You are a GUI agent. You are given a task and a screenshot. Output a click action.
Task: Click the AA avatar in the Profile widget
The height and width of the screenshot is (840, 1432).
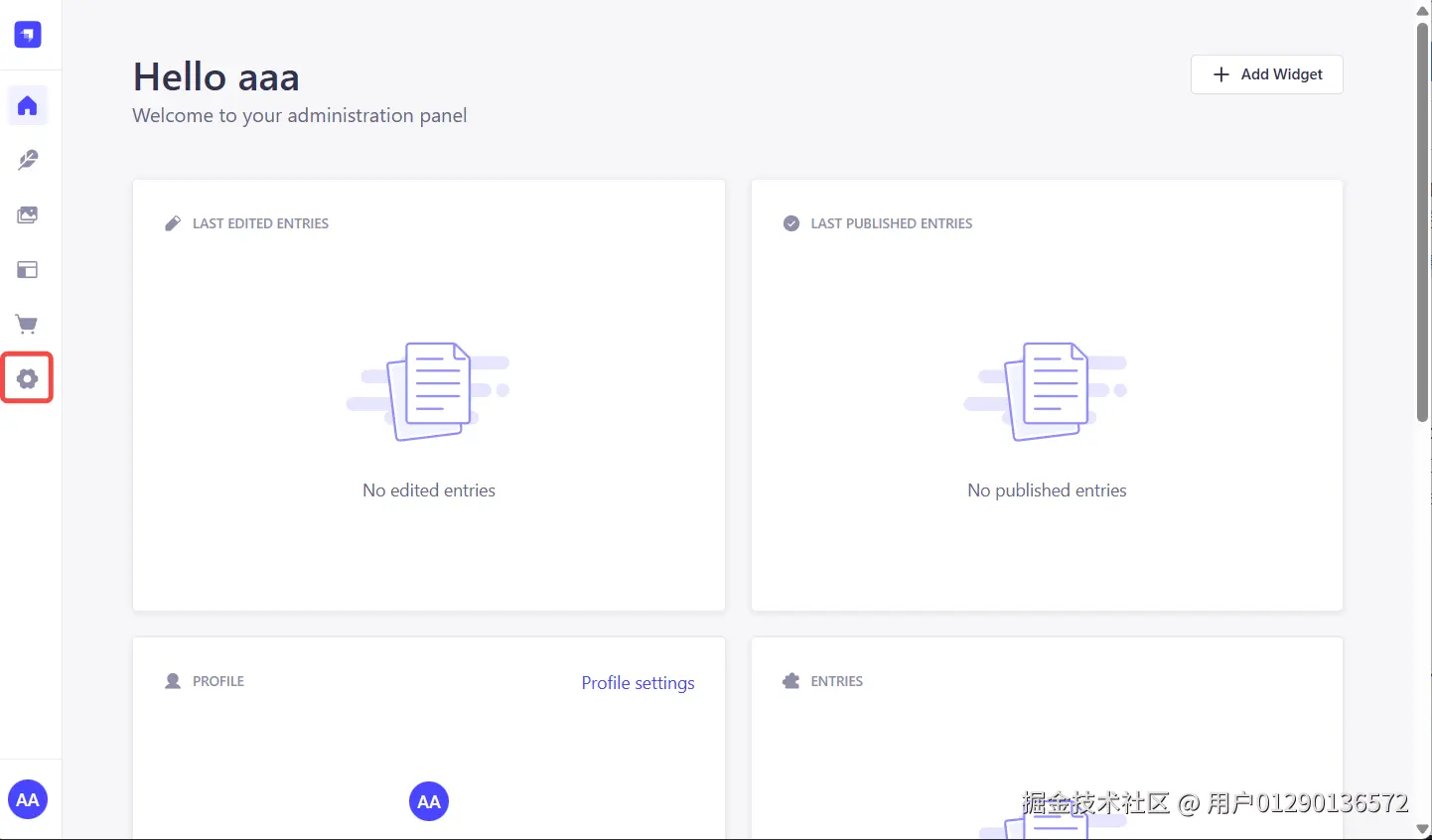coord(429,801)
